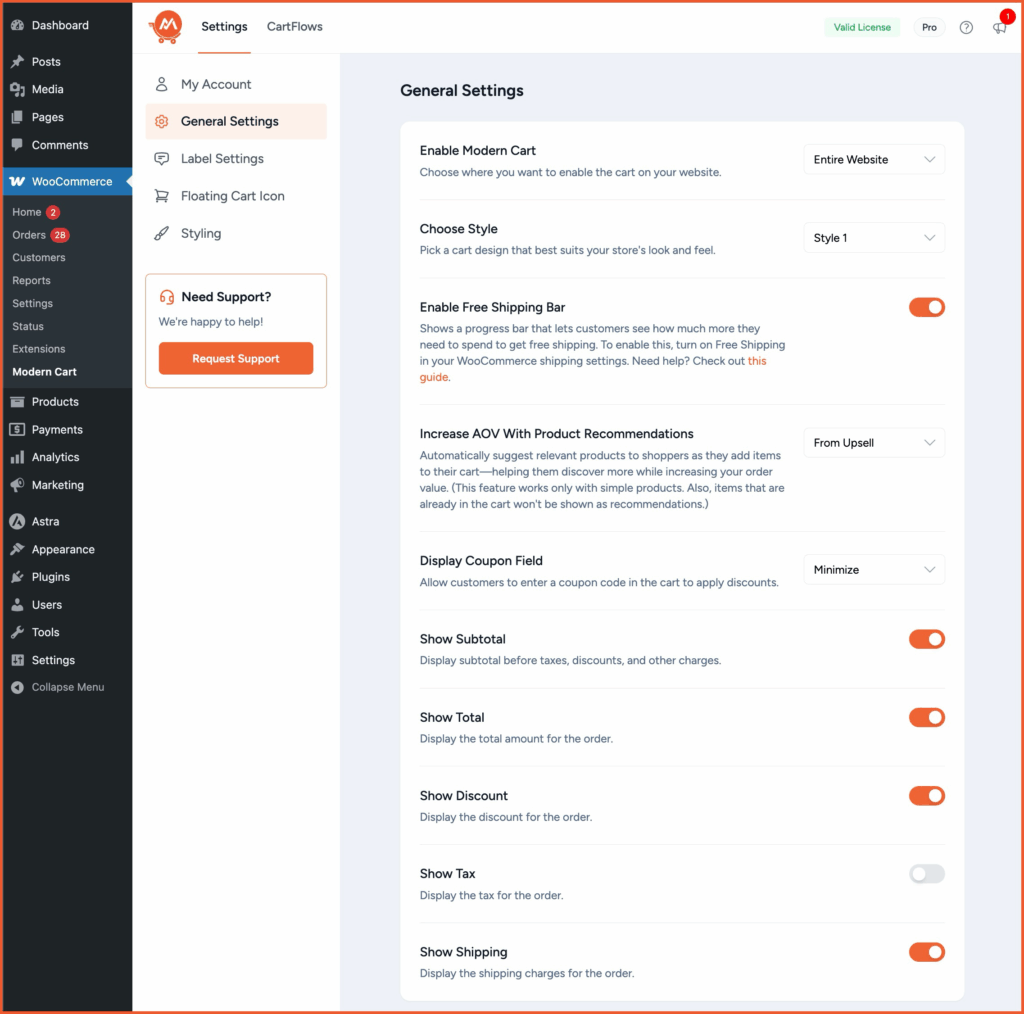The width and height of the screenshot is (1024, 1014).
Task: Open the Styling section
Action: 236,233
